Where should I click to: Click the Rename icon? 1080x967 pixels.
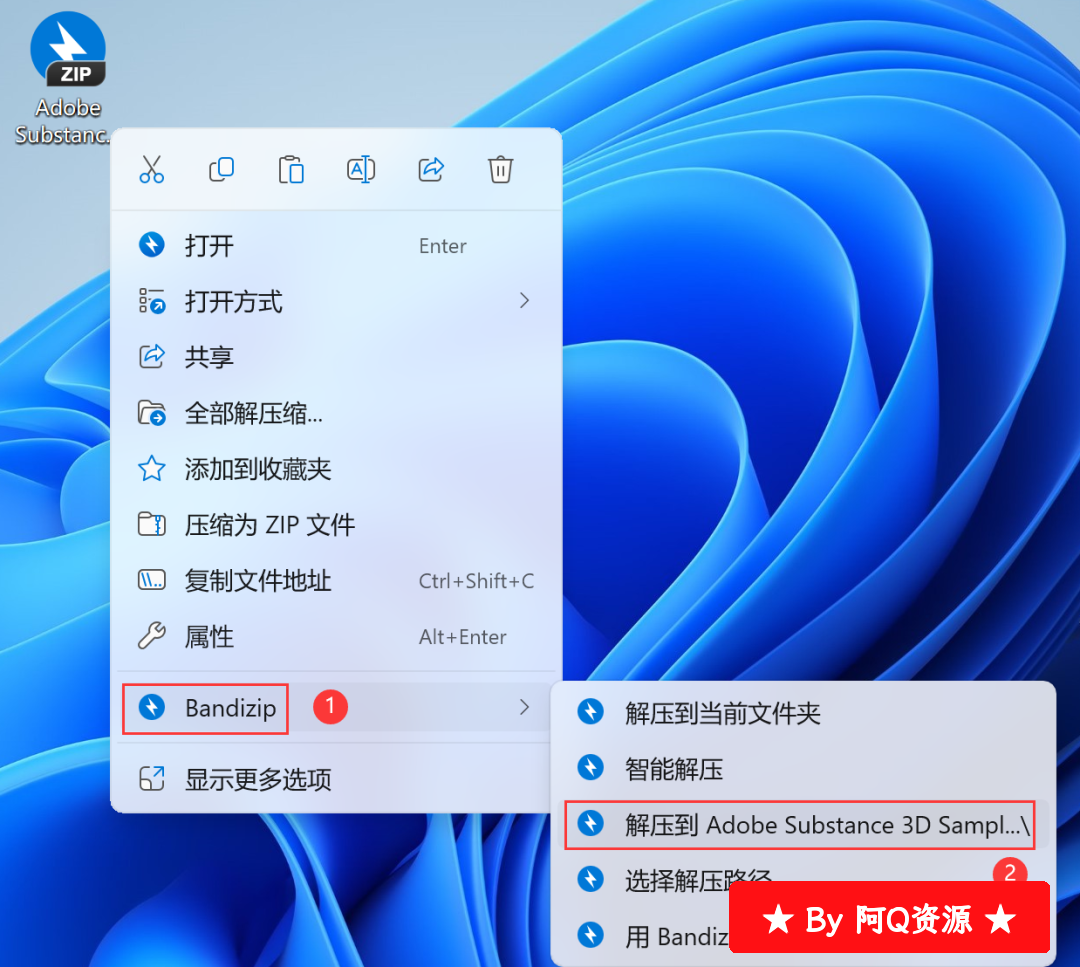(360, 170)
